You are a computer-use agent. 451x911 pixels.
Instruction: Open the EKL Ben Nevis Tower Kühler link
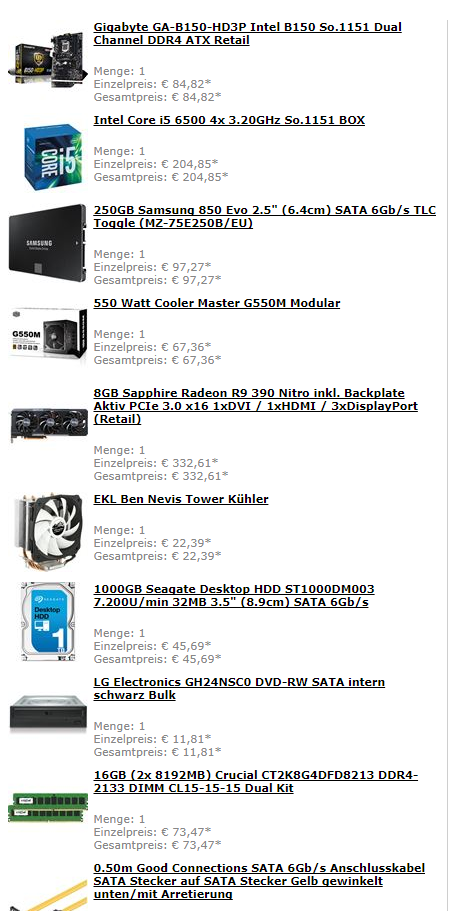[x=181, y=499]
